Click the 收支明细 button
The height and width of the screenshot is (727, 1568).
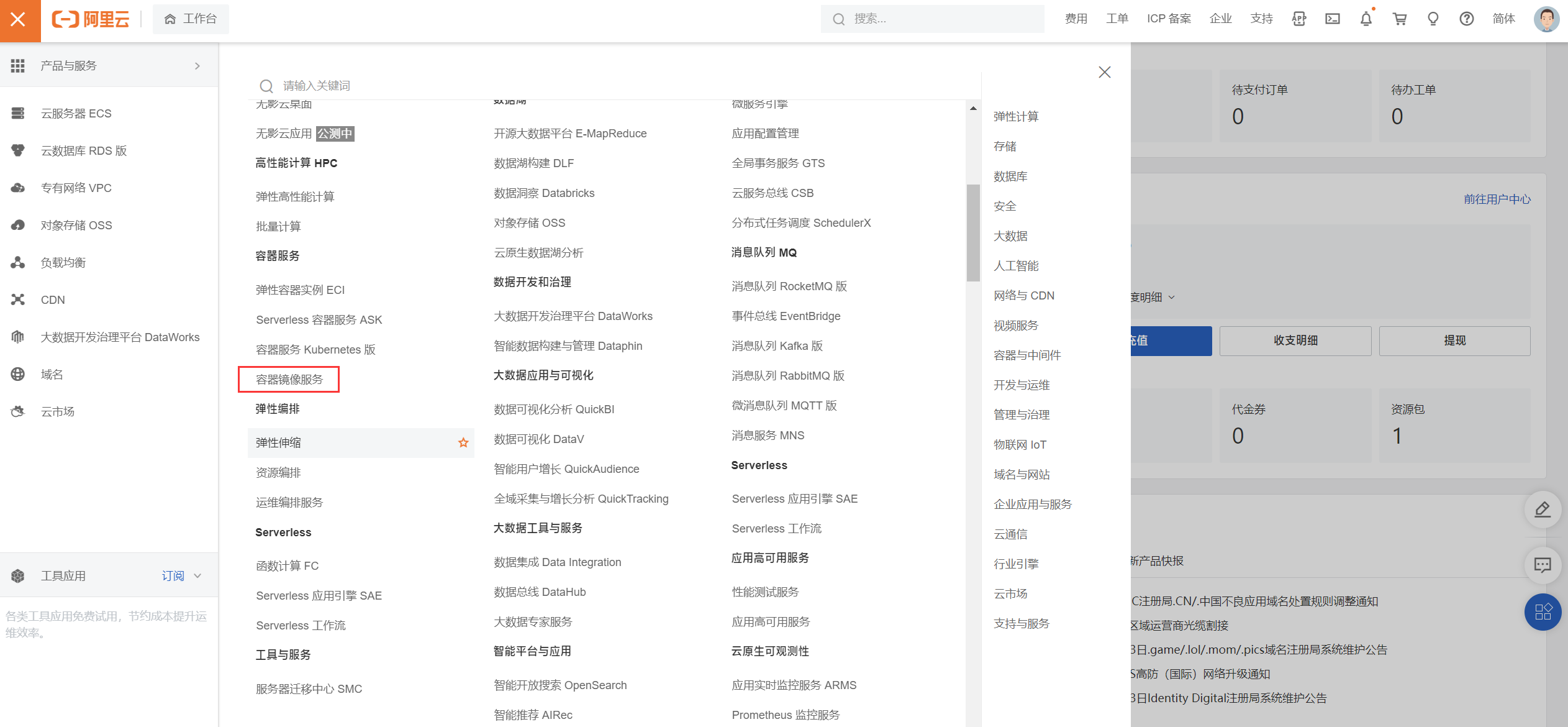coord(1295,341)
